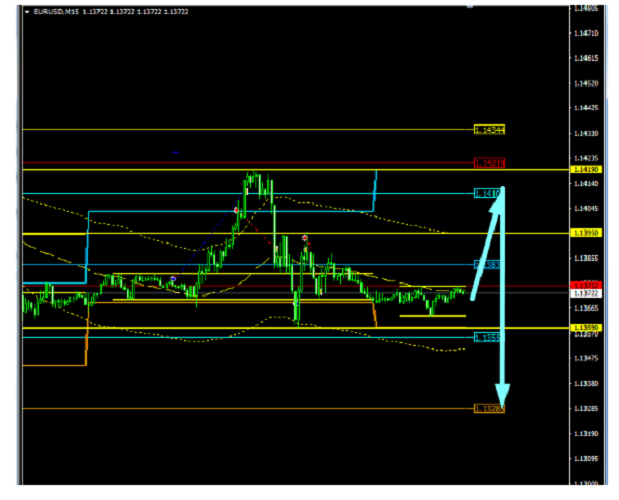Click the pink dot marker on early candles

tap(173, 279)
